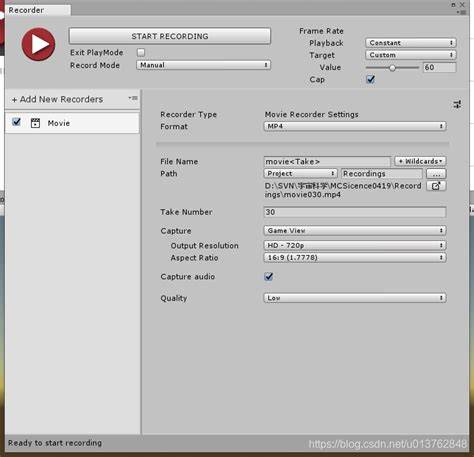The width and height of the screenshot is (474, 457).
Task: Open recorder list options menu icon
Action: click(133, 98)
